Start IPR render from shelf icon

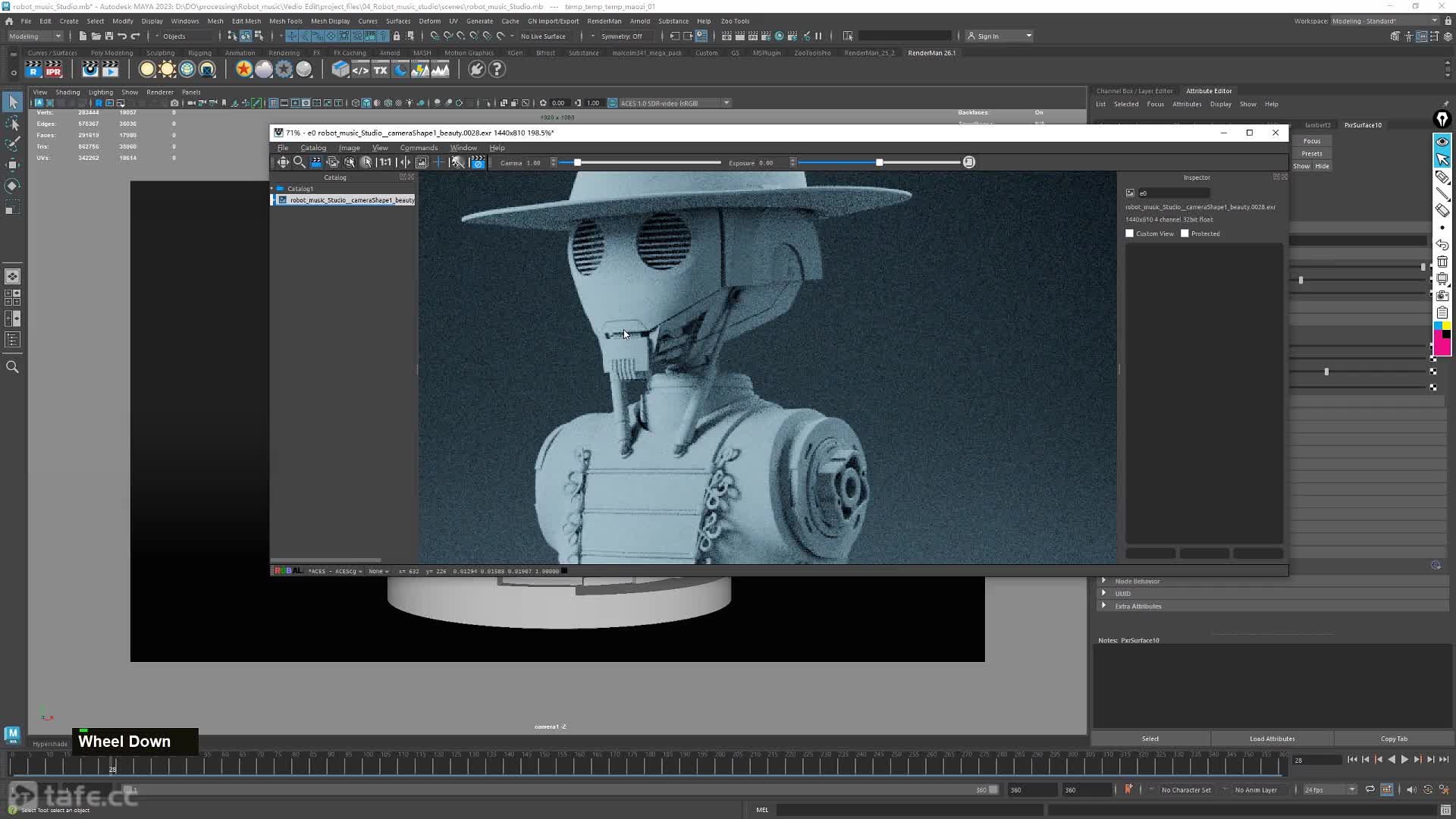coord(53,70)
